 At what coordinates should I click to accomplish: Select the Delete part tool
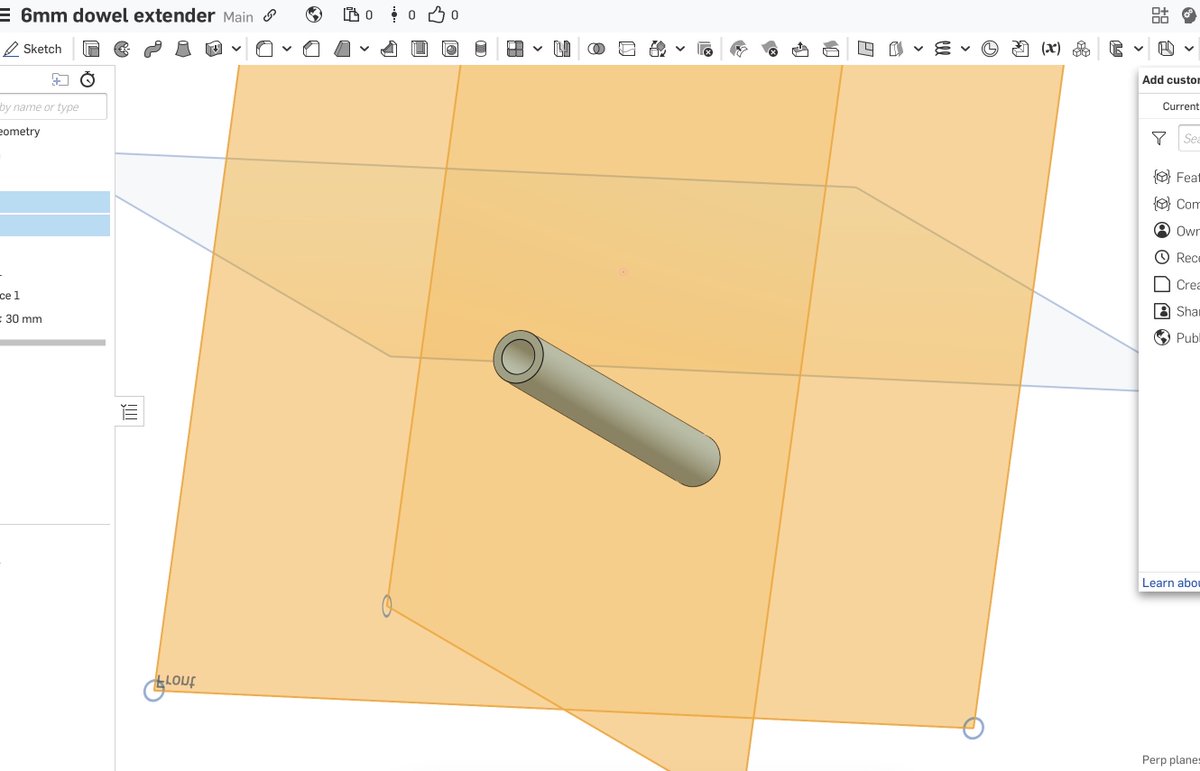(705, 48)
